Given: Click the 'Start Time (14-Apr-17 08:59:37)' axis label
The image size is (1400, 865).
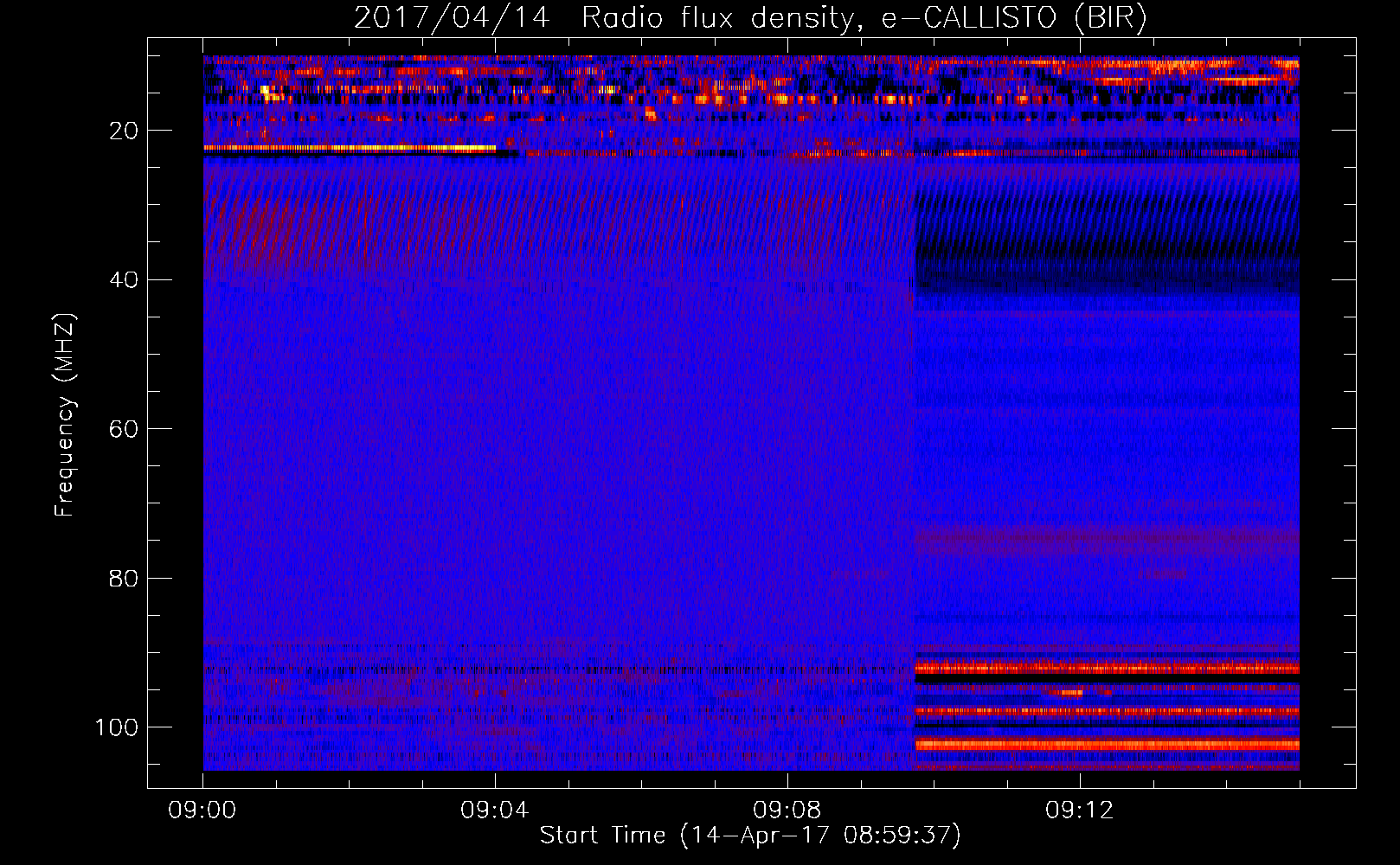Looking at the screenshot, I should pos(750,836).
